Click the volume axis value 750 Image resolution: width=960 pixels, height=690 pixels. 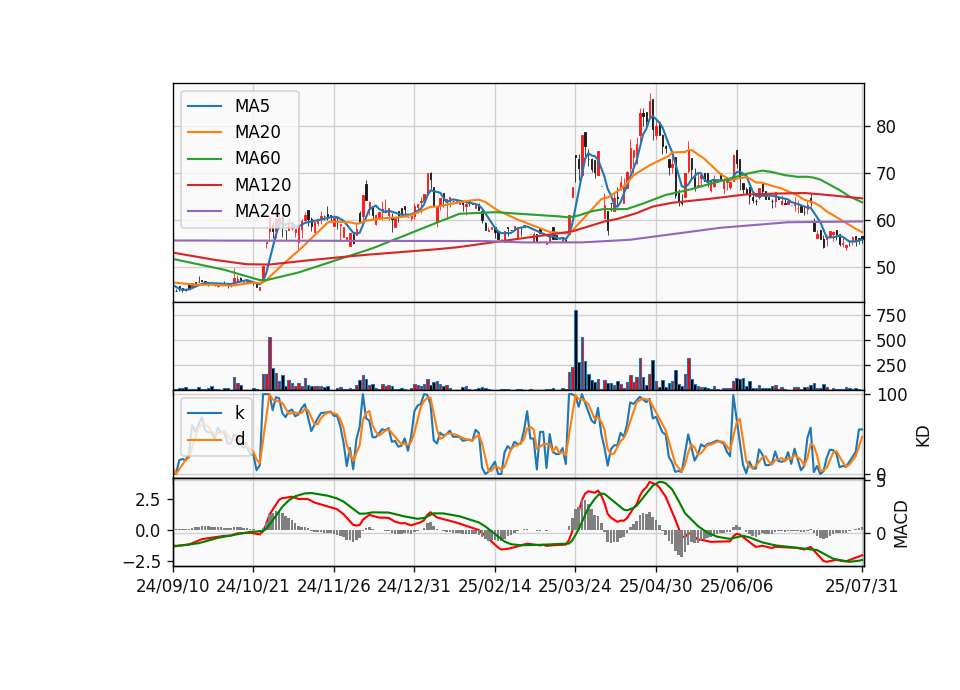click(891, 316)
